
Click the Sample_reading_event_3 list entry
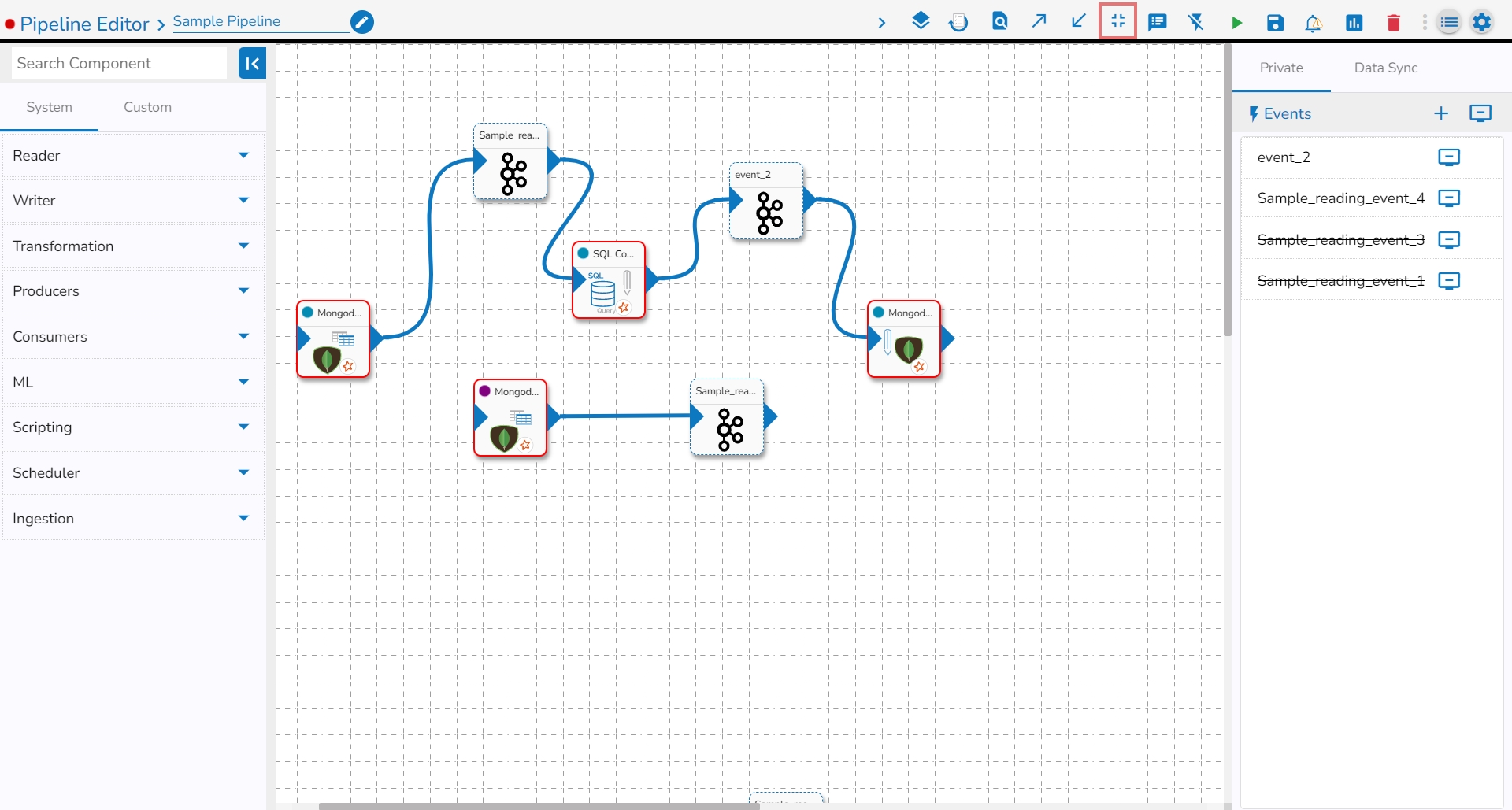pos(1340,240)
